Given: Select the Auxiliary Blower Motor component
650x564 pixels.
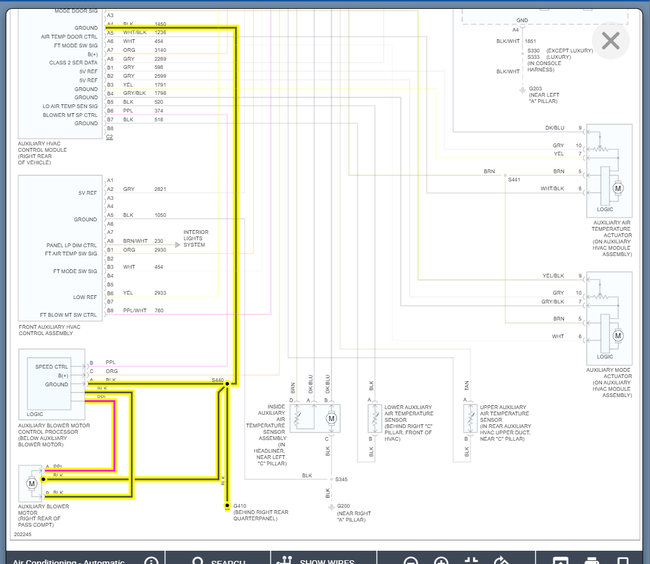Looking at the screenshot, I should 32,484.
